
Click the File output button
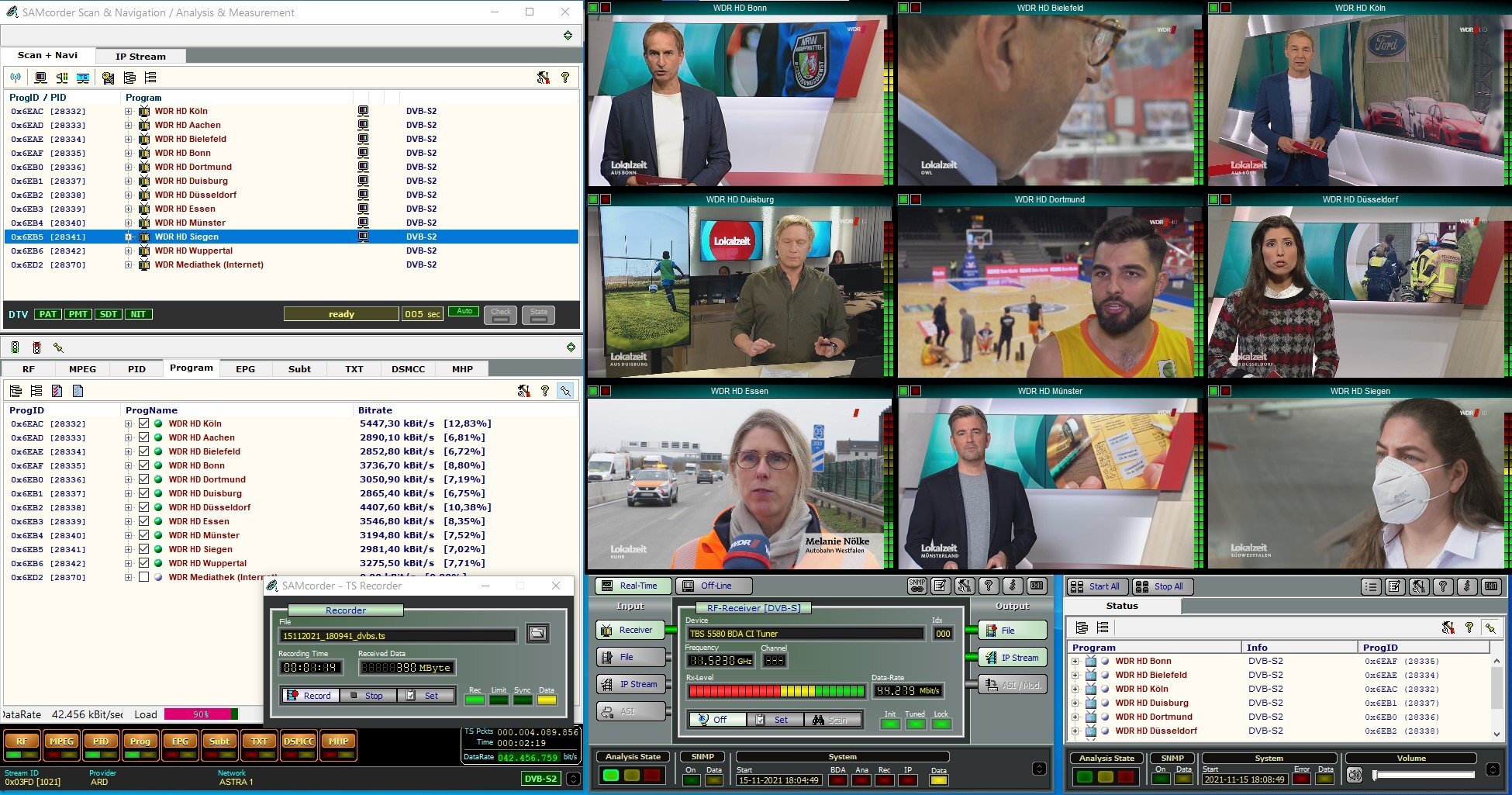[1012, 631]
